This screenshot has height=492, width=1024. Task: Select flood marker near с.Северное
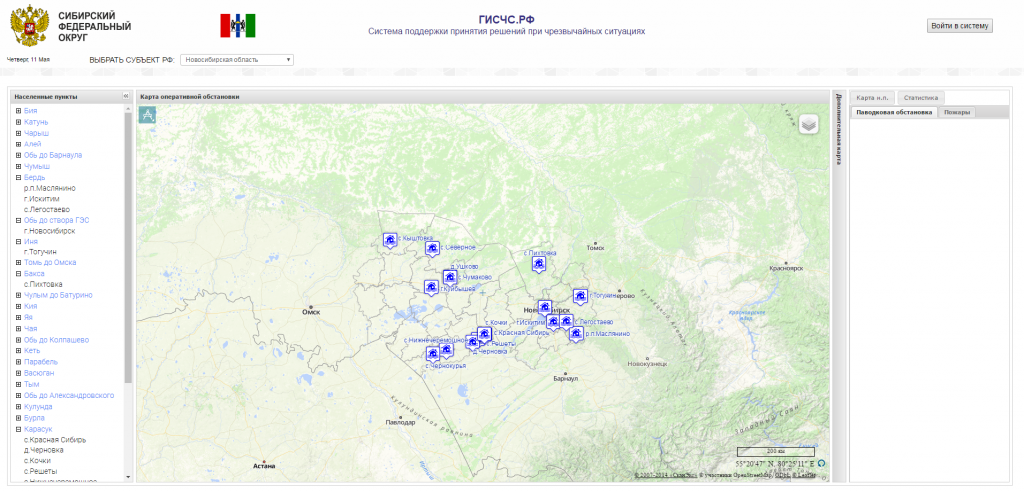(432, 248)
